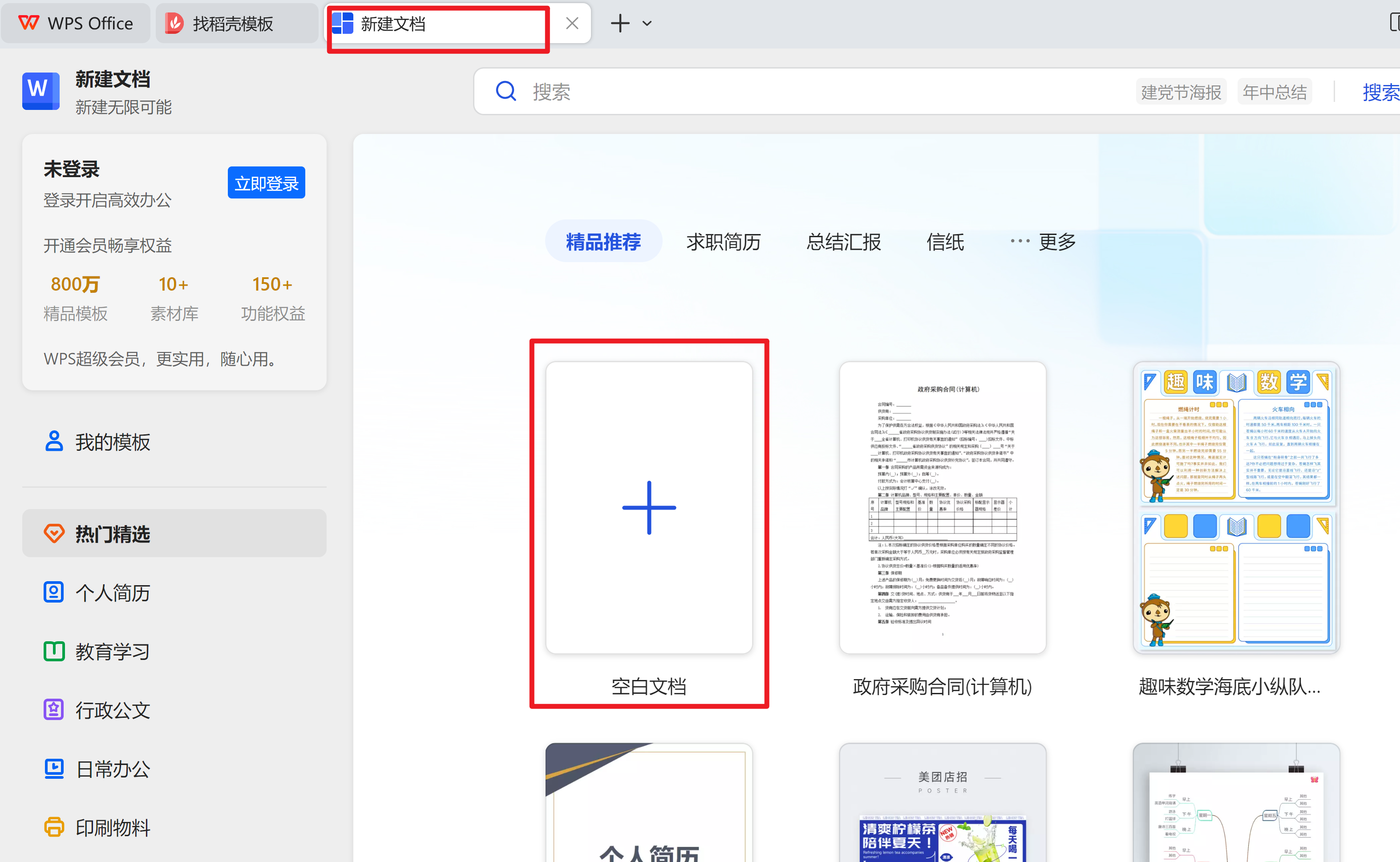Open the Education Learning book icon
This screenshot has height=862, width=1400.
[x=54, y=651]
